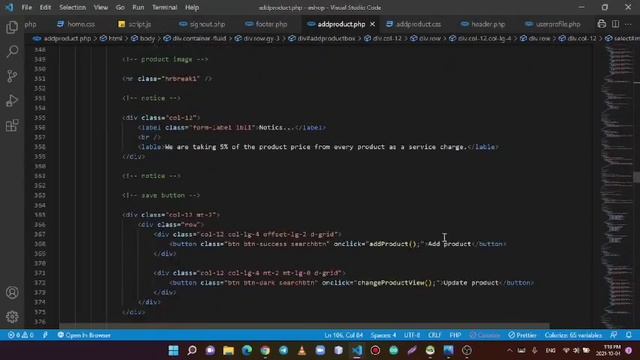Change indentation via Spaces: 4
Screen dimensions: 640x360
click(x=383, y=335)
